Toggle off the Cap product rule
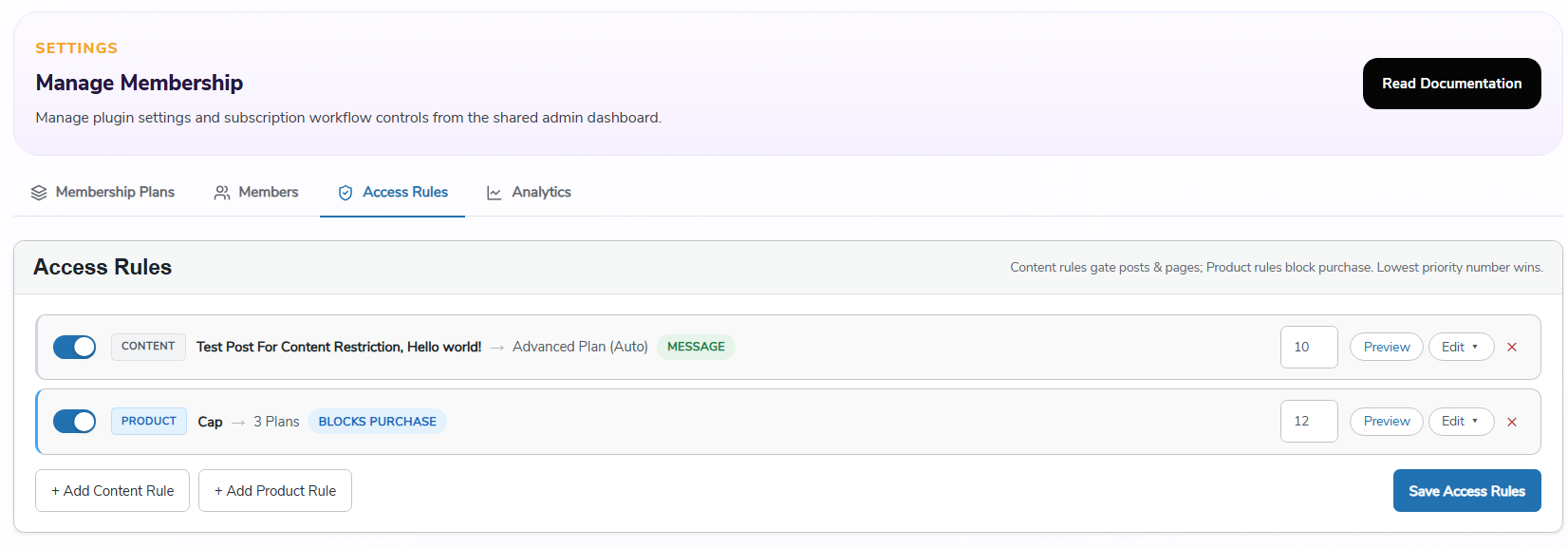Screen dimensions: 1568x548 [74, 422]
